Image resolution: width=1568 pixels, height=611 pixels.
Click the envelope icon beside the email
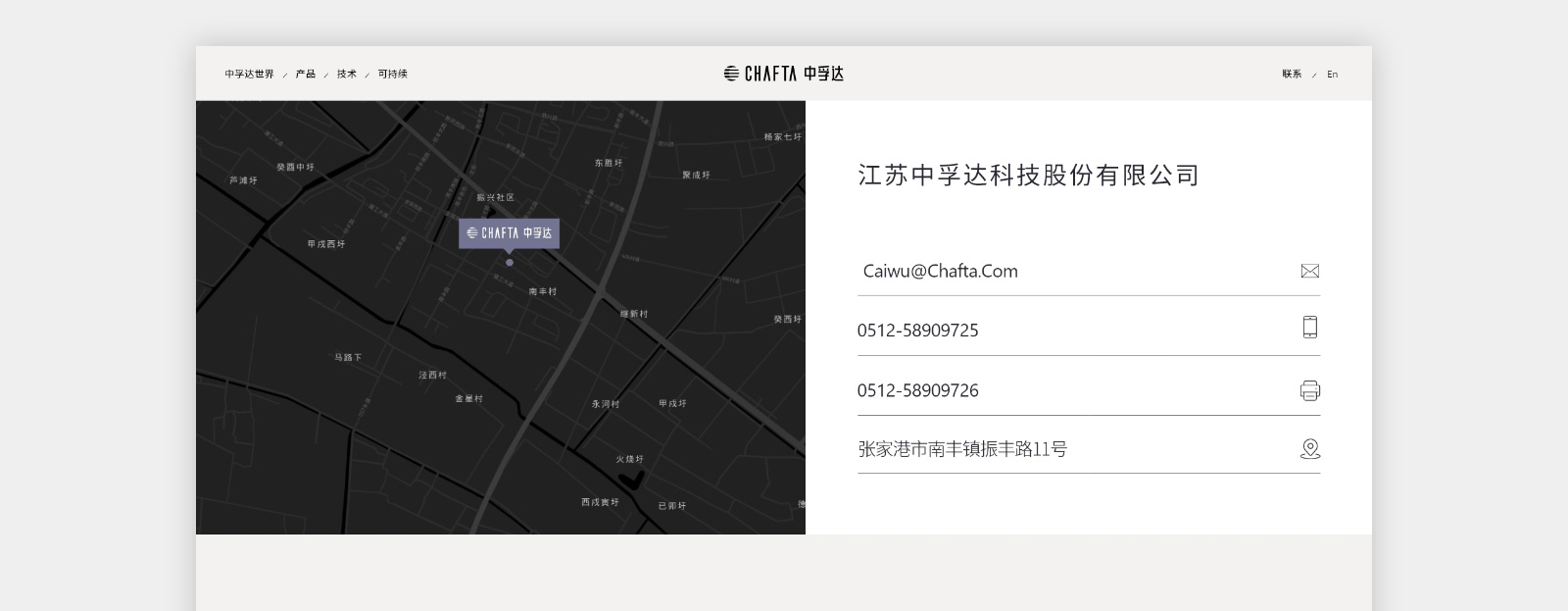1309,271
